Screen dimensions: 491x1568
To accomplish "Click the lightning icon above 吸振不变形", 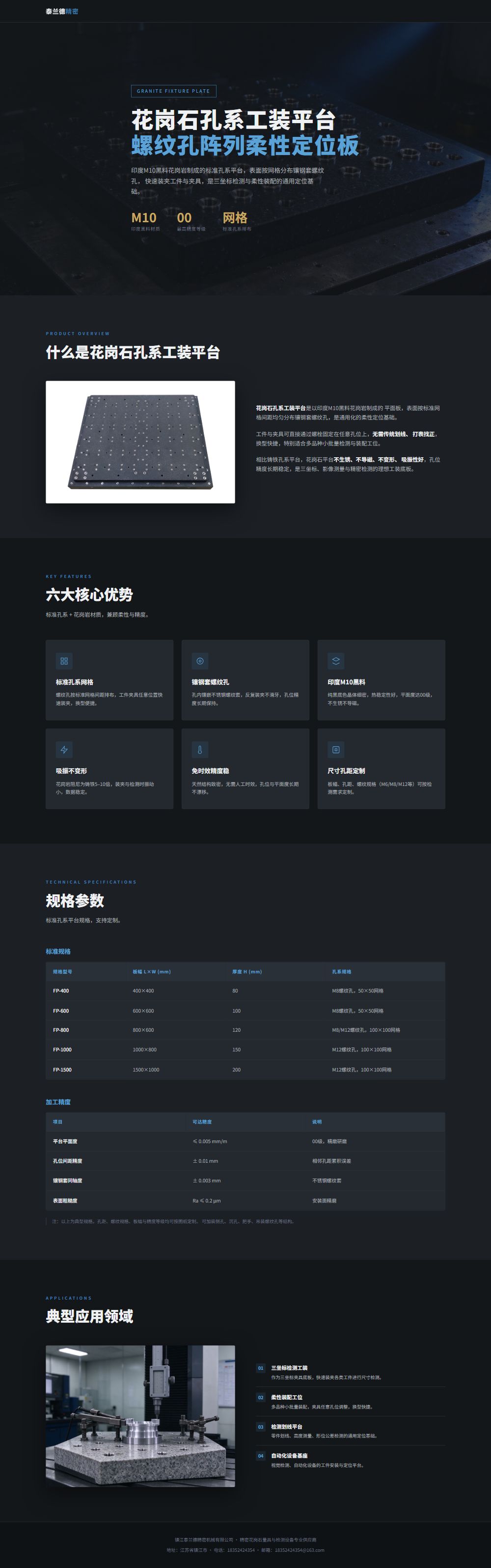I will click(64, 750).
